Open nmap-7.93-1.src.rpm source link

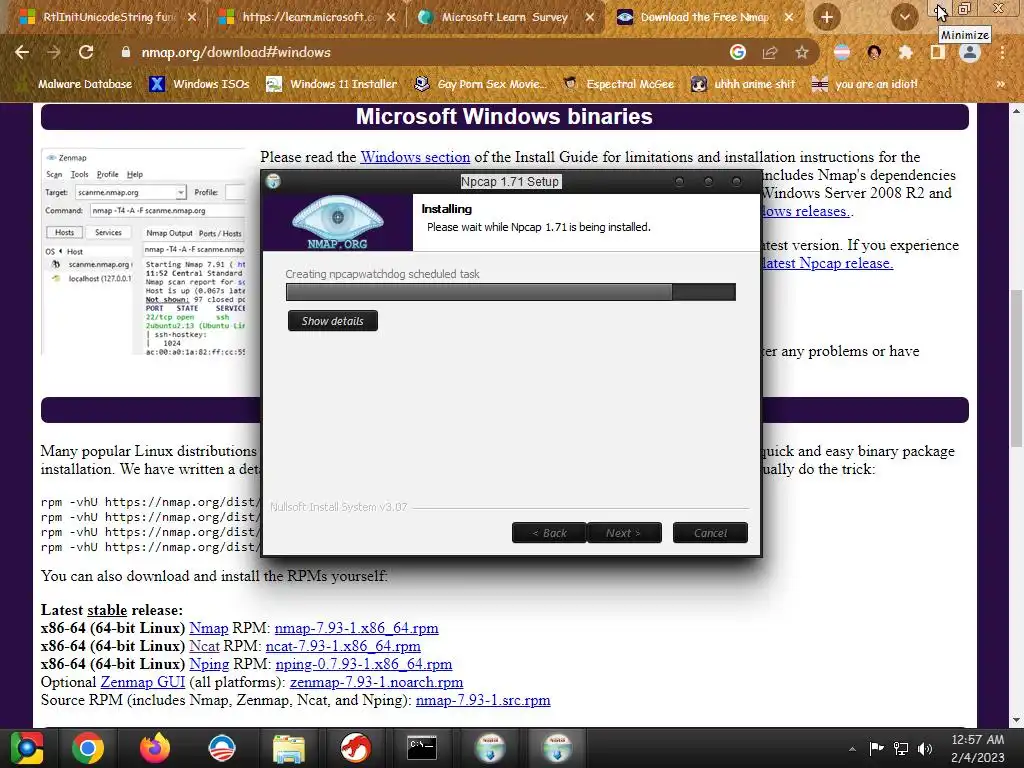[483, 700]
